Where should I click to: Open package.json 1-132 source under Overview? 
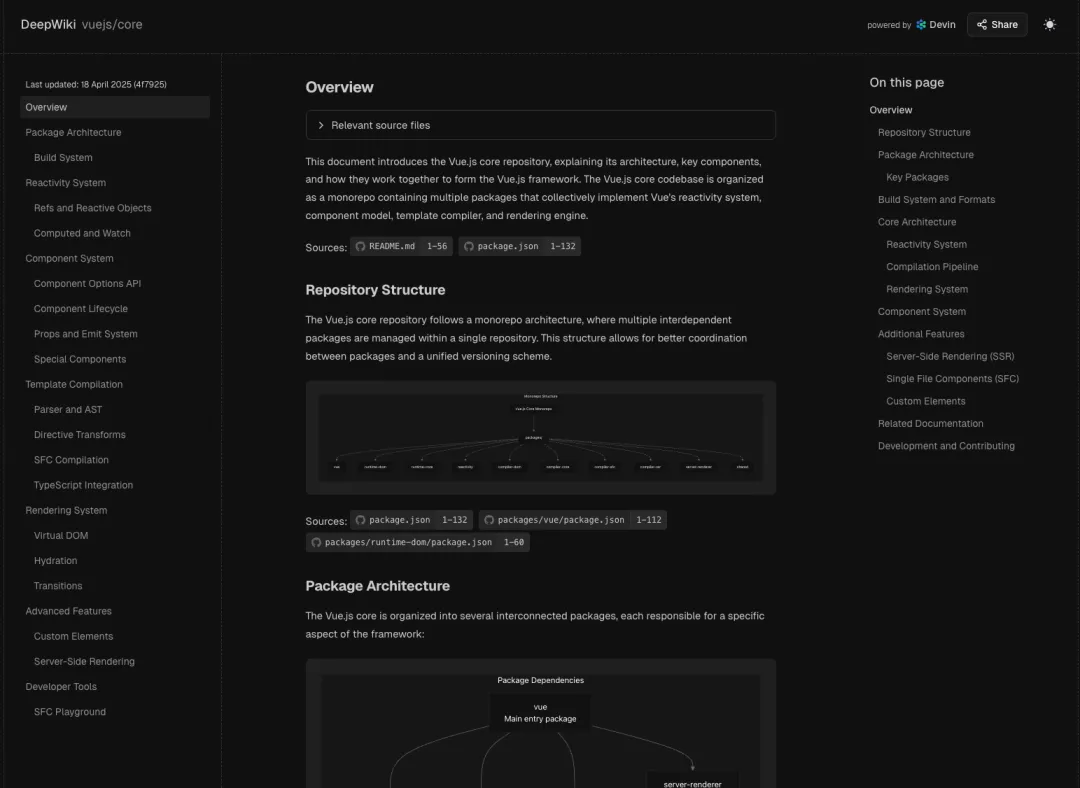coord(519,246)
